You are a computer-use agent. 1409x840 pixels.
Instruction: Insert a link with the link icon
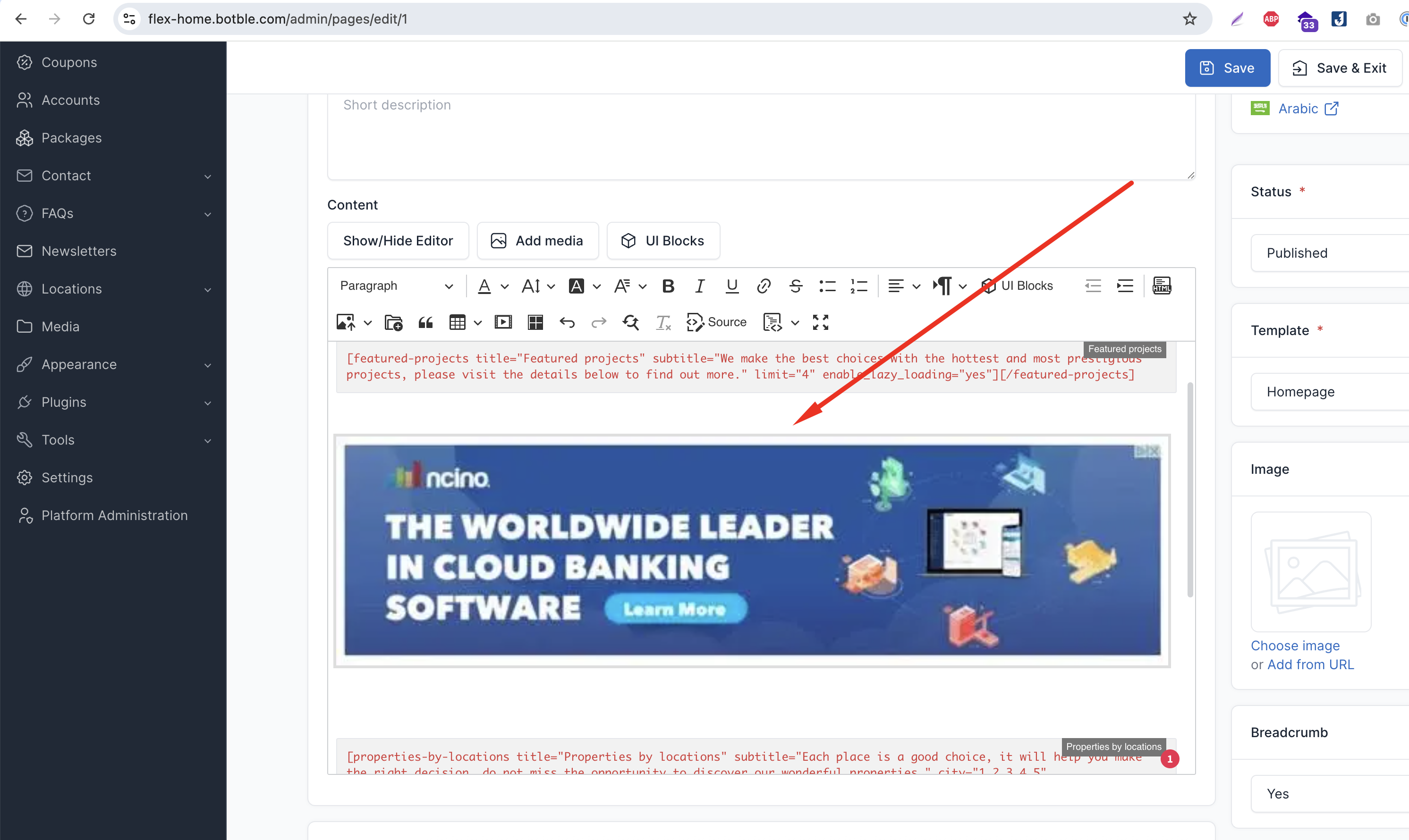[764, 286]
